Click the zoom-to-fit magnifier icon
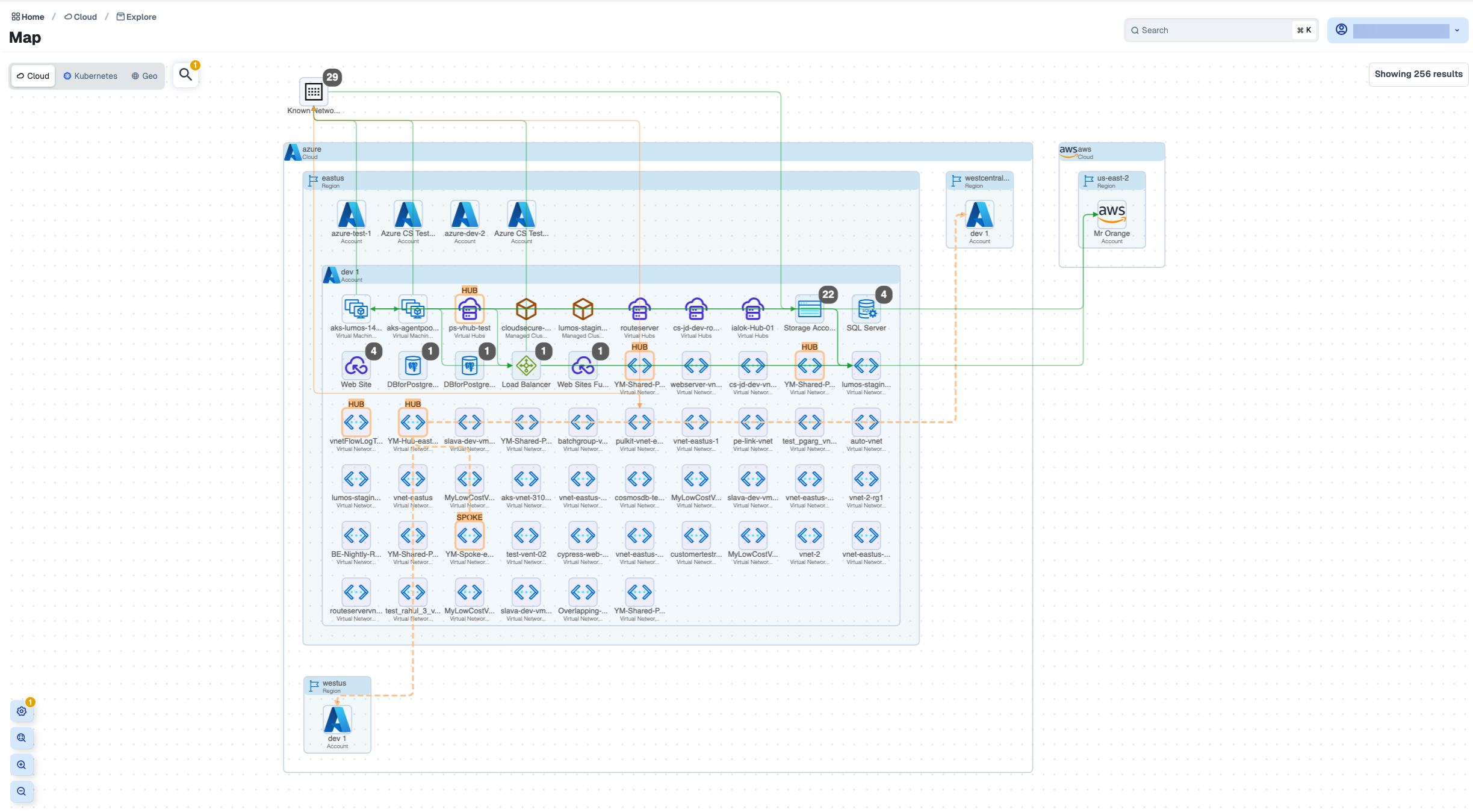The image size is (1473, 812). click(x=22, y=737)
